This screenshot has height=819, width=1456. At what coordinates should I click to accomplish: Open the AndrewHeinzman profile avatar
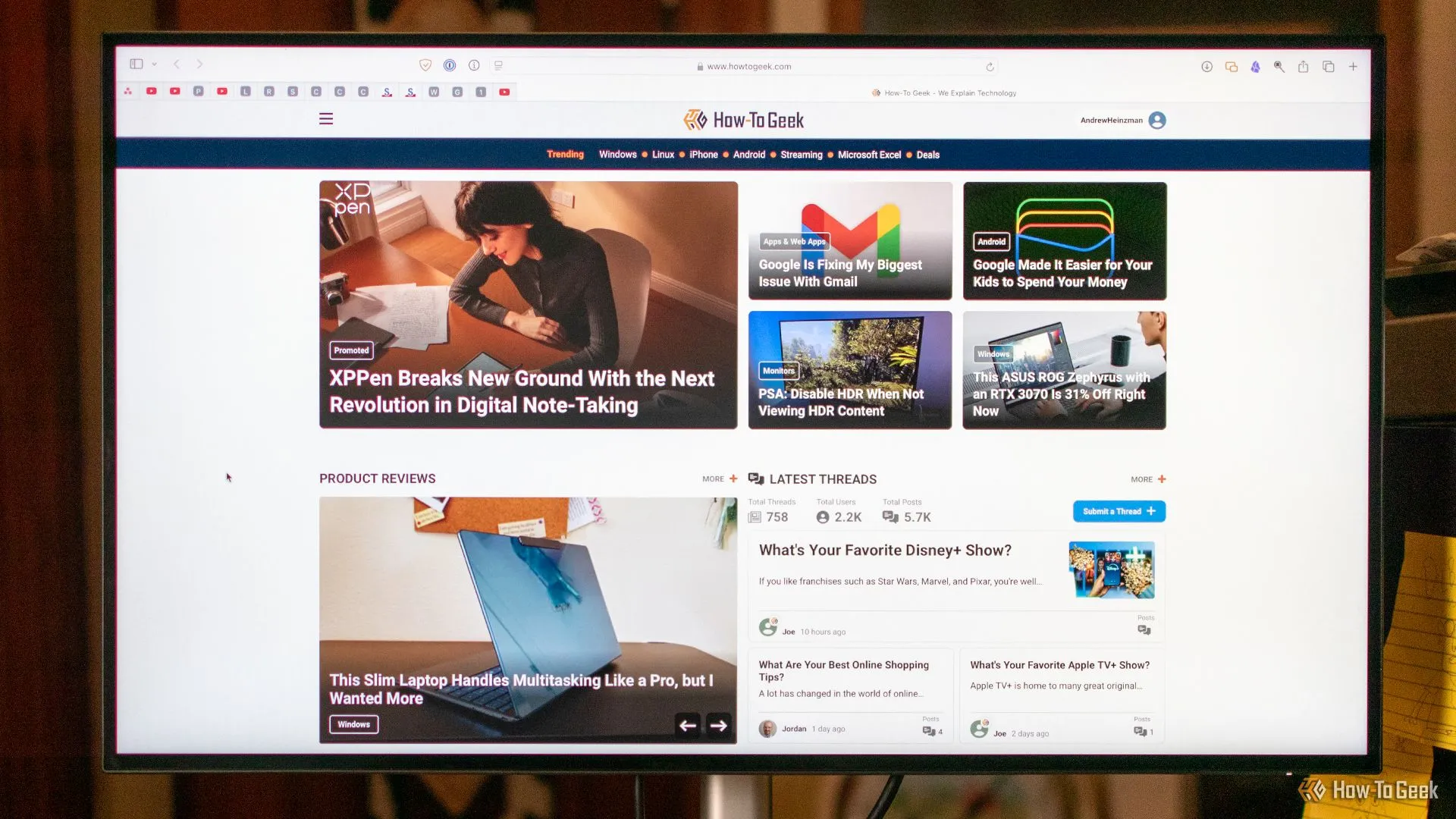[1157, 121]
